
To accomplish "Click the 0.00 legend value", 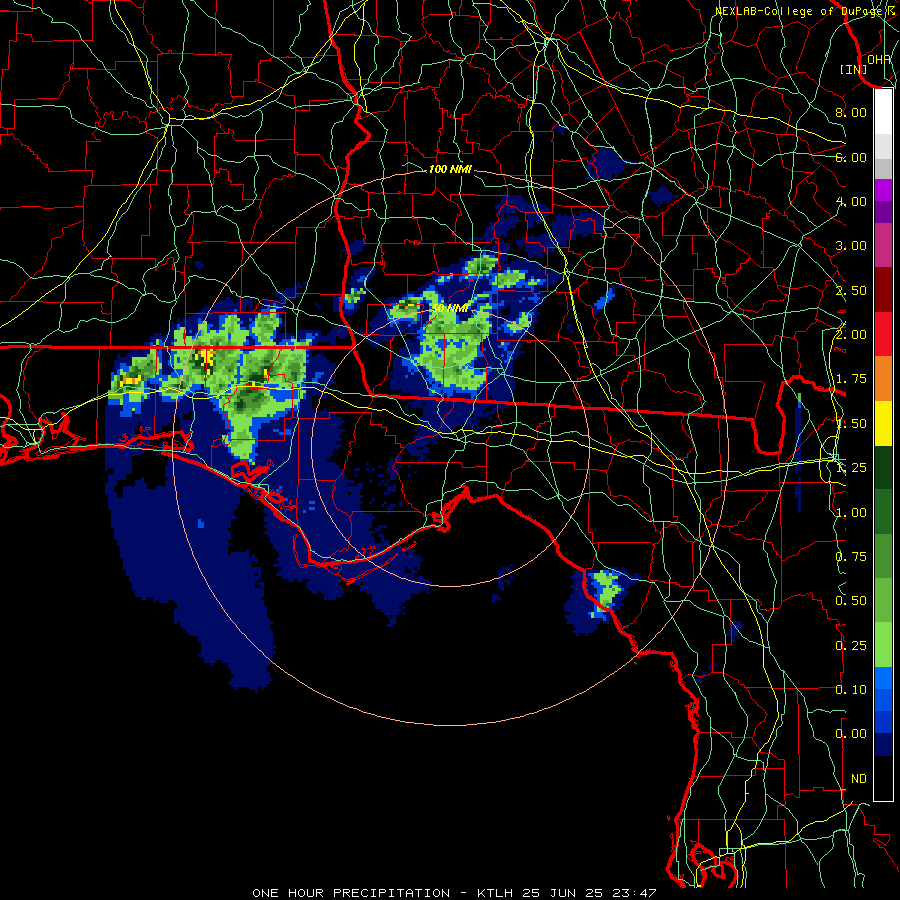I will [851, 734].
